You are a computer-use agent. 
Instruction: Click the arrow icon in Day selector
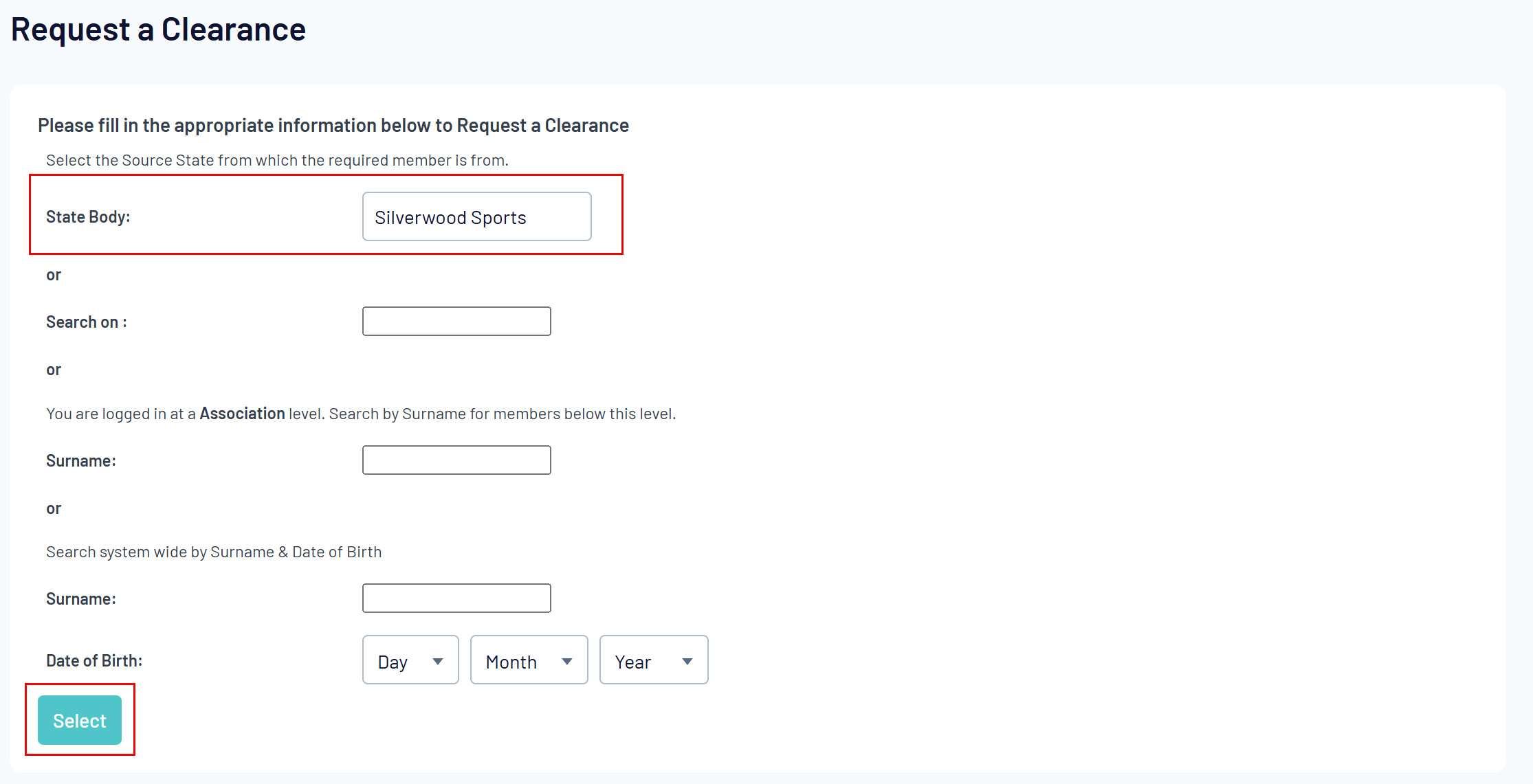pyautogui.click(x=438, y=662)
